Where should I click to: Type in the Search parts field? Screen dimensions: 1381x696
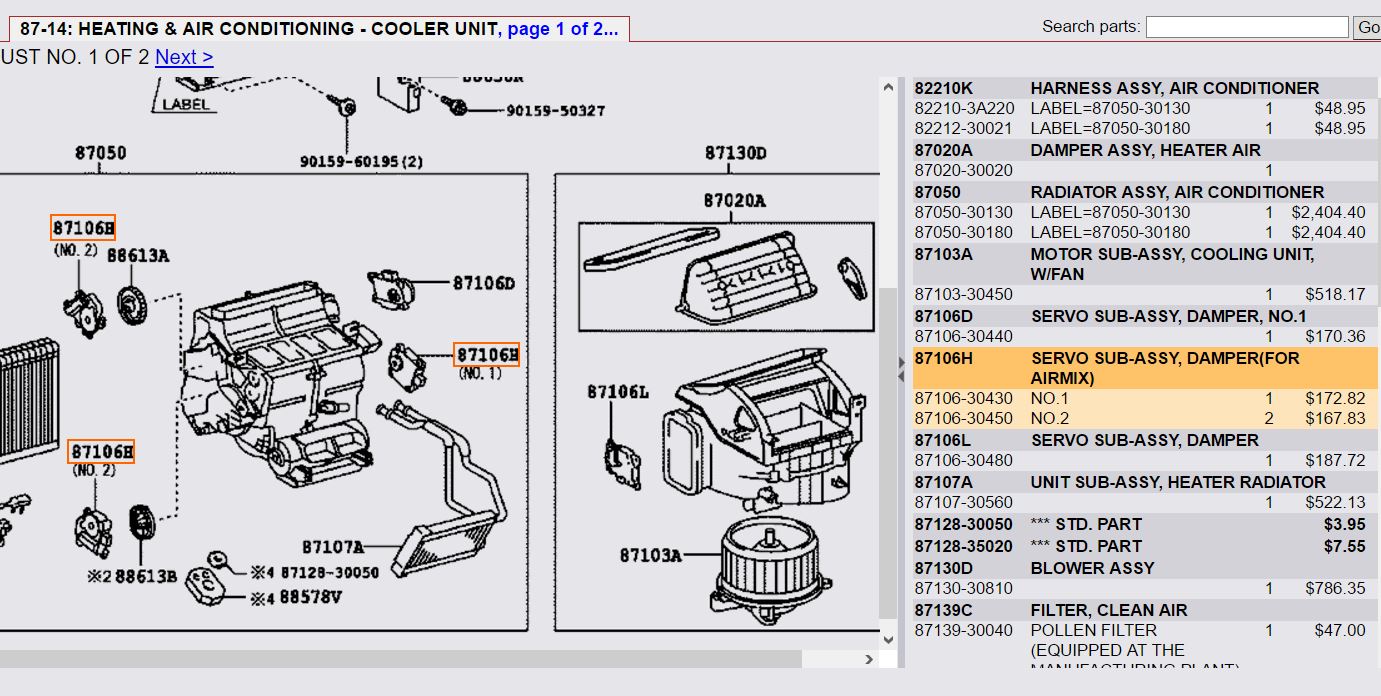tap(1246, 27)
